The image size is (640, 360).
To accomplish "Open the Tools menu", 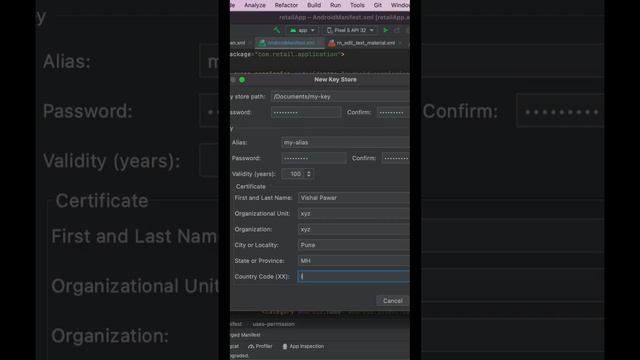I will click(x=357, y=5).
